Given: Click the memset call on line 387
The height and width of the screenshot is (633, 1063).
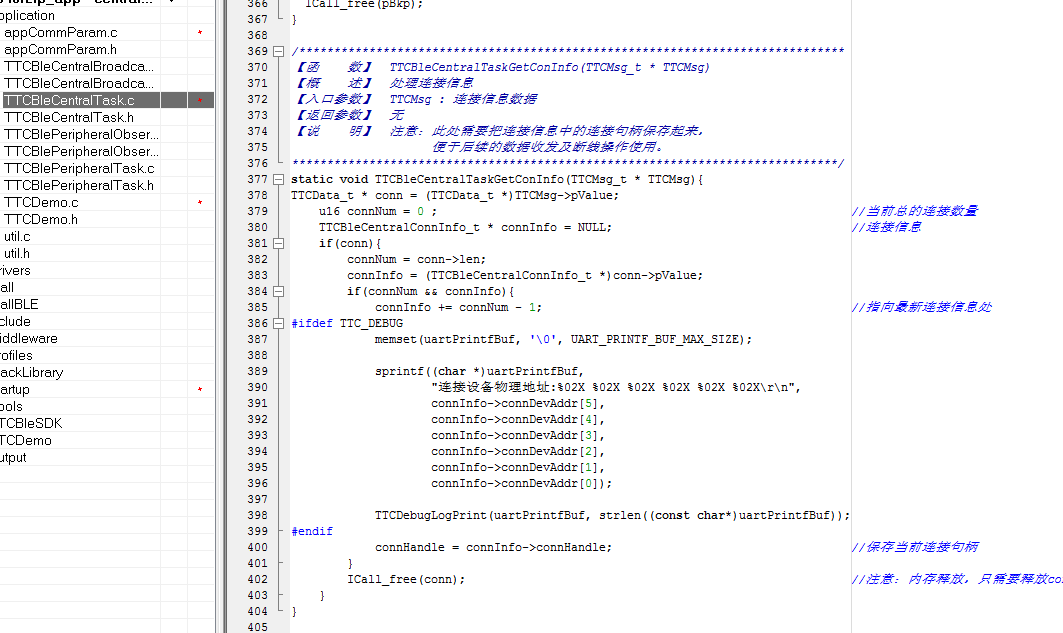Looking at the screenshot, I should 563,340.
